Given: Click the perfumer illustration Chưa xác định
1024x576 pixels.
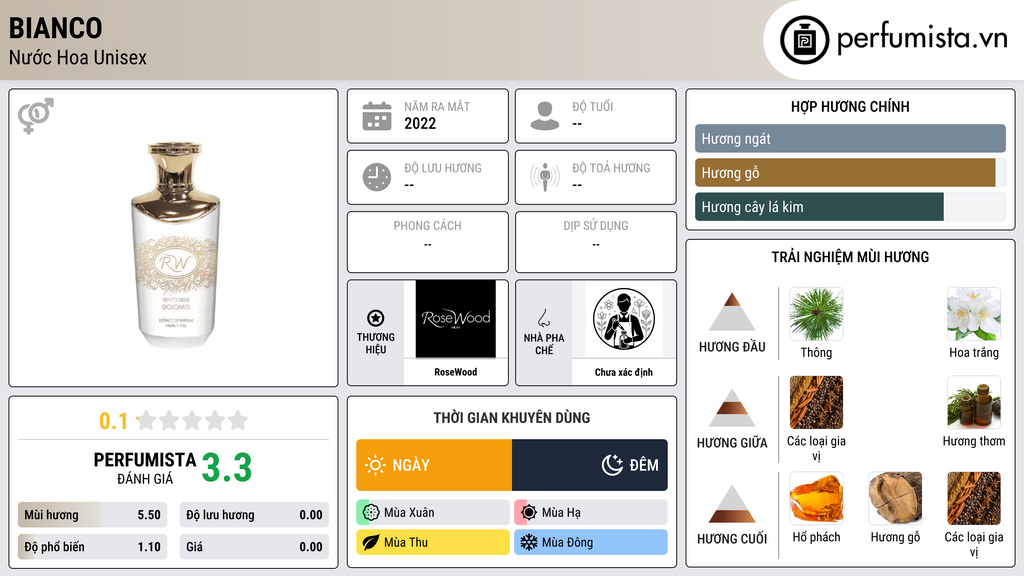Looking at the screenshot, I should (x=624, y=319).
